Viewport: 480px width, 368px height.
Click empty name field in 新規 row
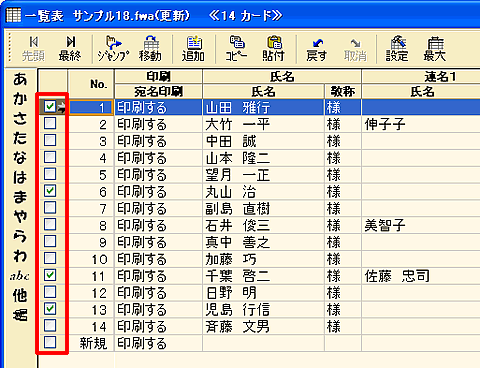pos(263,343)
